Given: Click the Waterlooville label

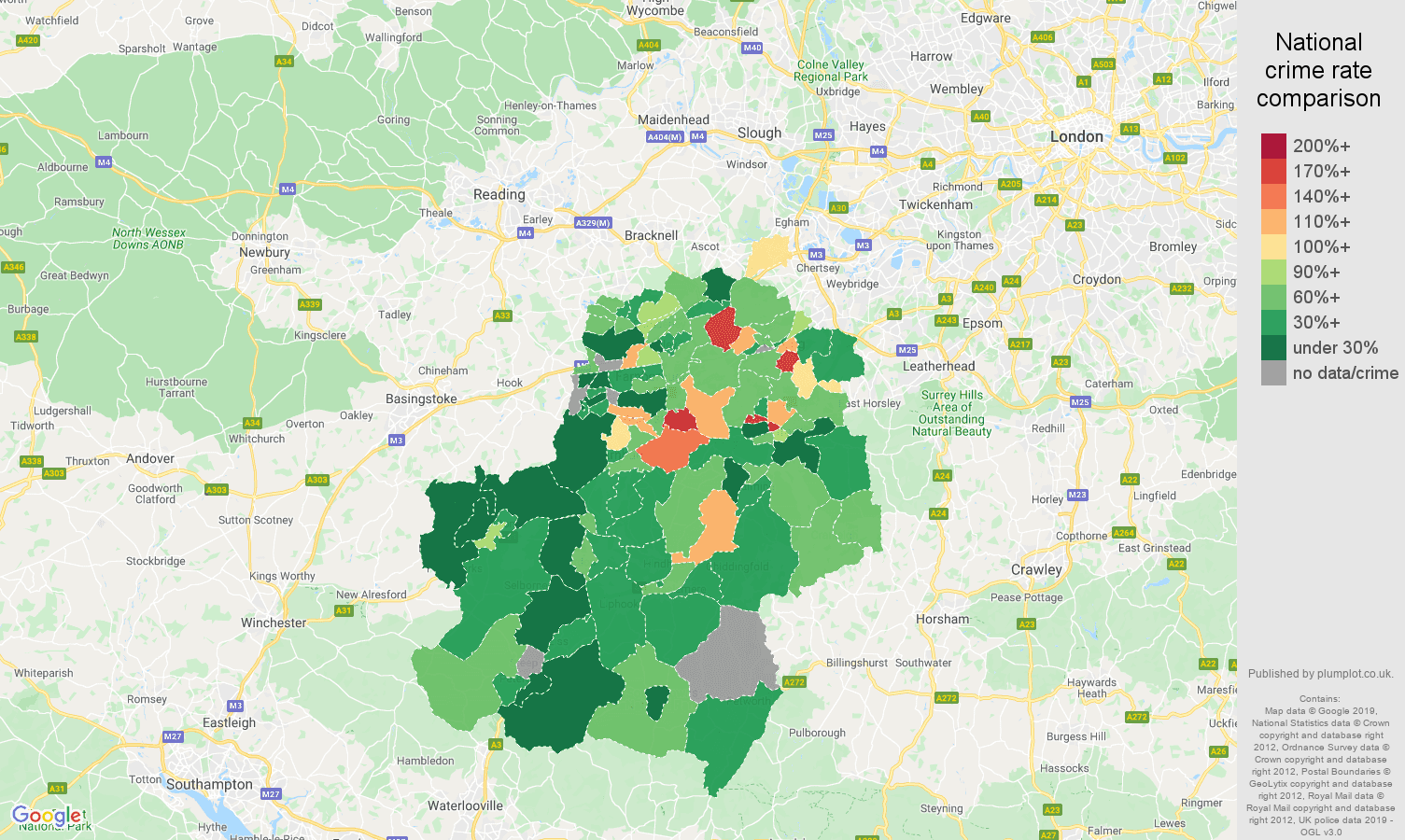Looking at the screenshot, I should tap(465, 805).
